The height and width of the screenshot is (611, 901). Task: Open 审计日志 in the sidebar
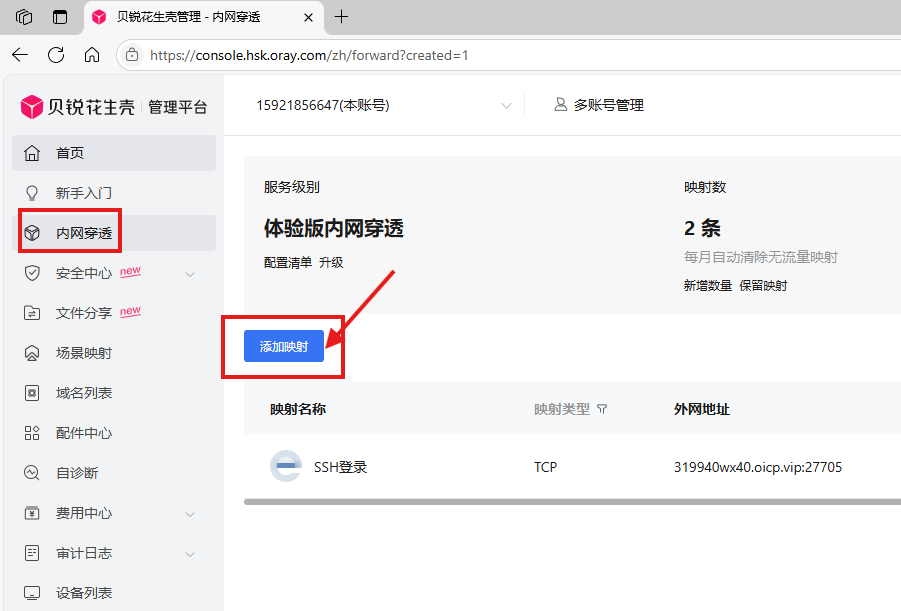coord(114,553)
